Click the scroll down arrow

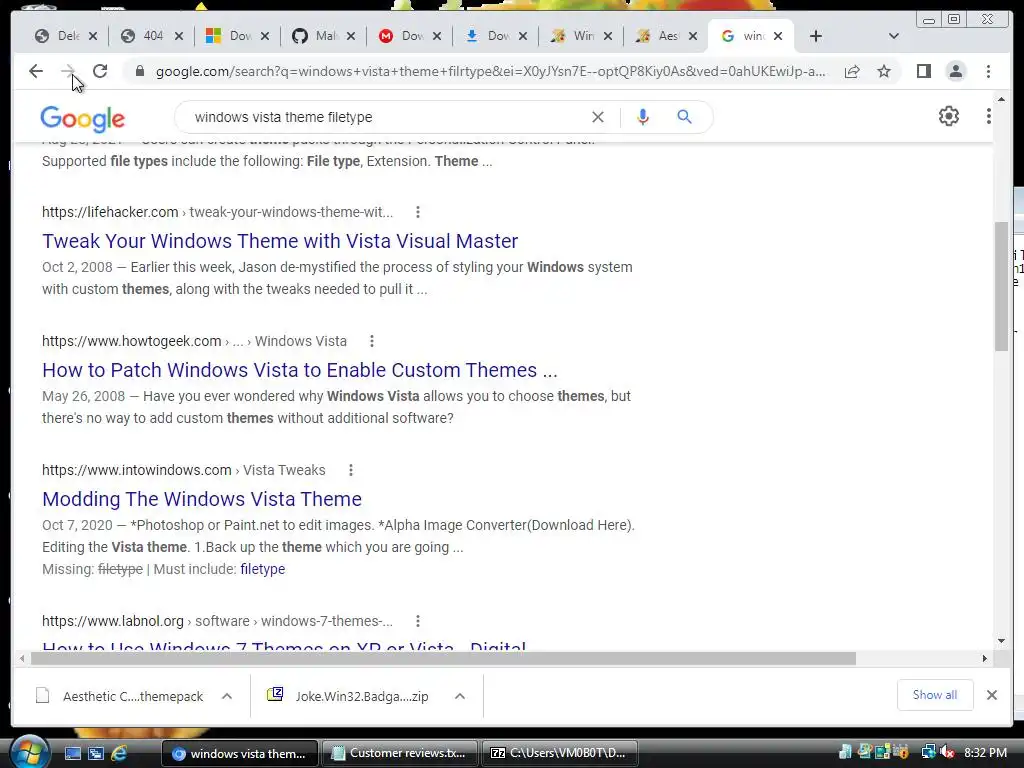coord(1001,641)
